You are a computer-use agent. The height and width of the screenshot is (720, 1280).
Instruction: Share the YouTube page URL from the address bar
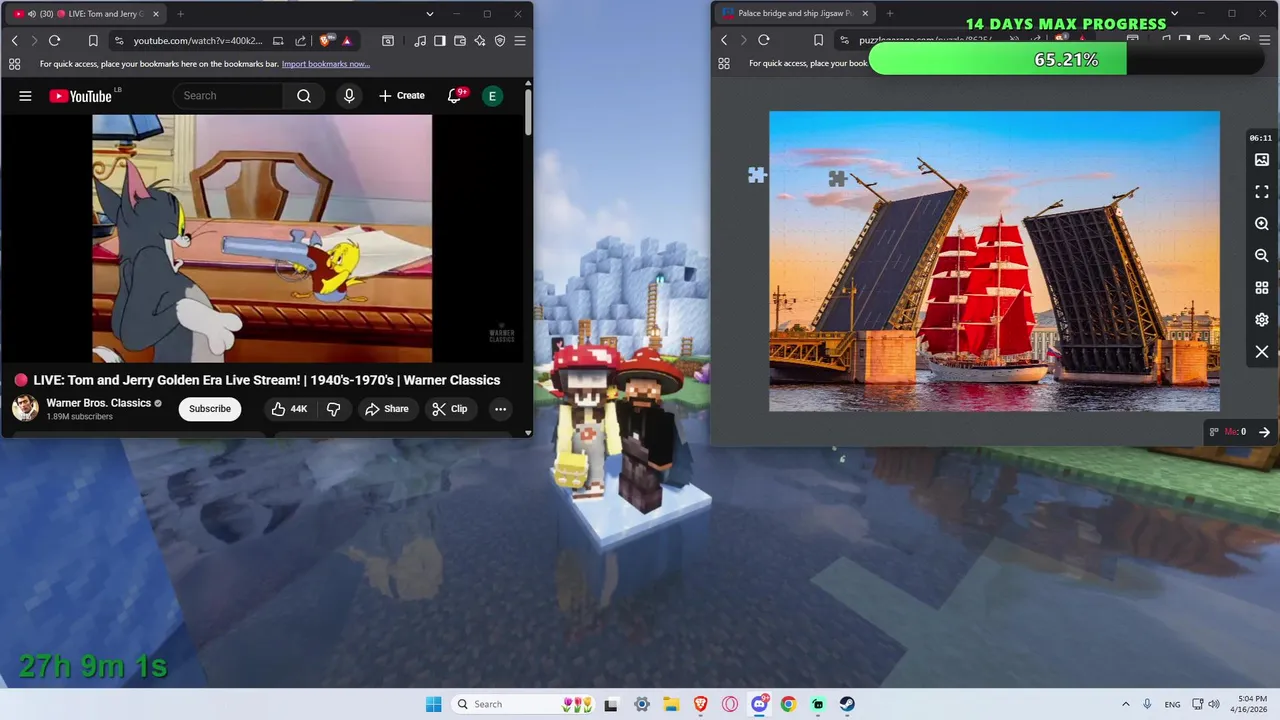pos(301,41)
